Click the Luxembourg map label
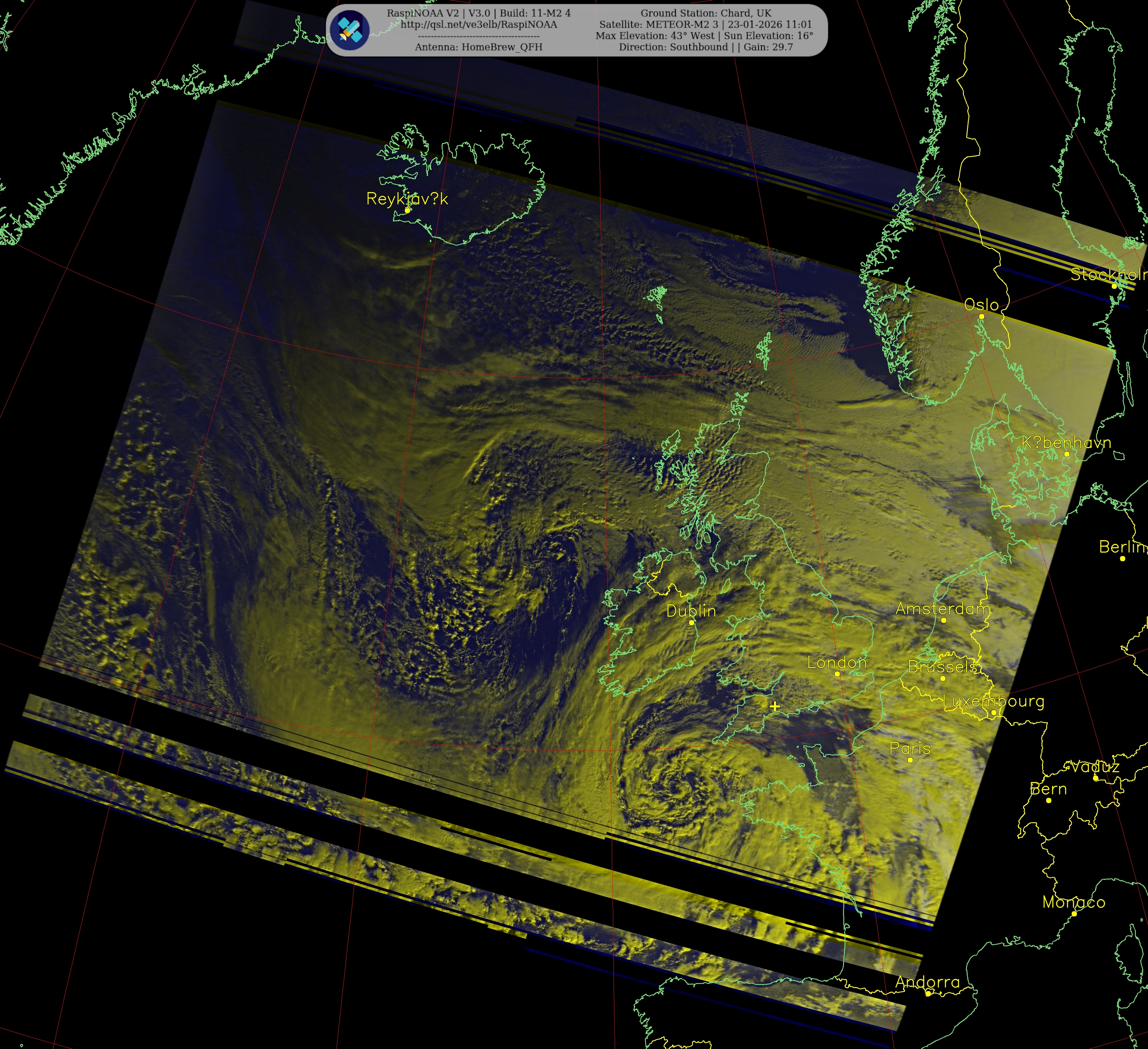 coord(994,701)
